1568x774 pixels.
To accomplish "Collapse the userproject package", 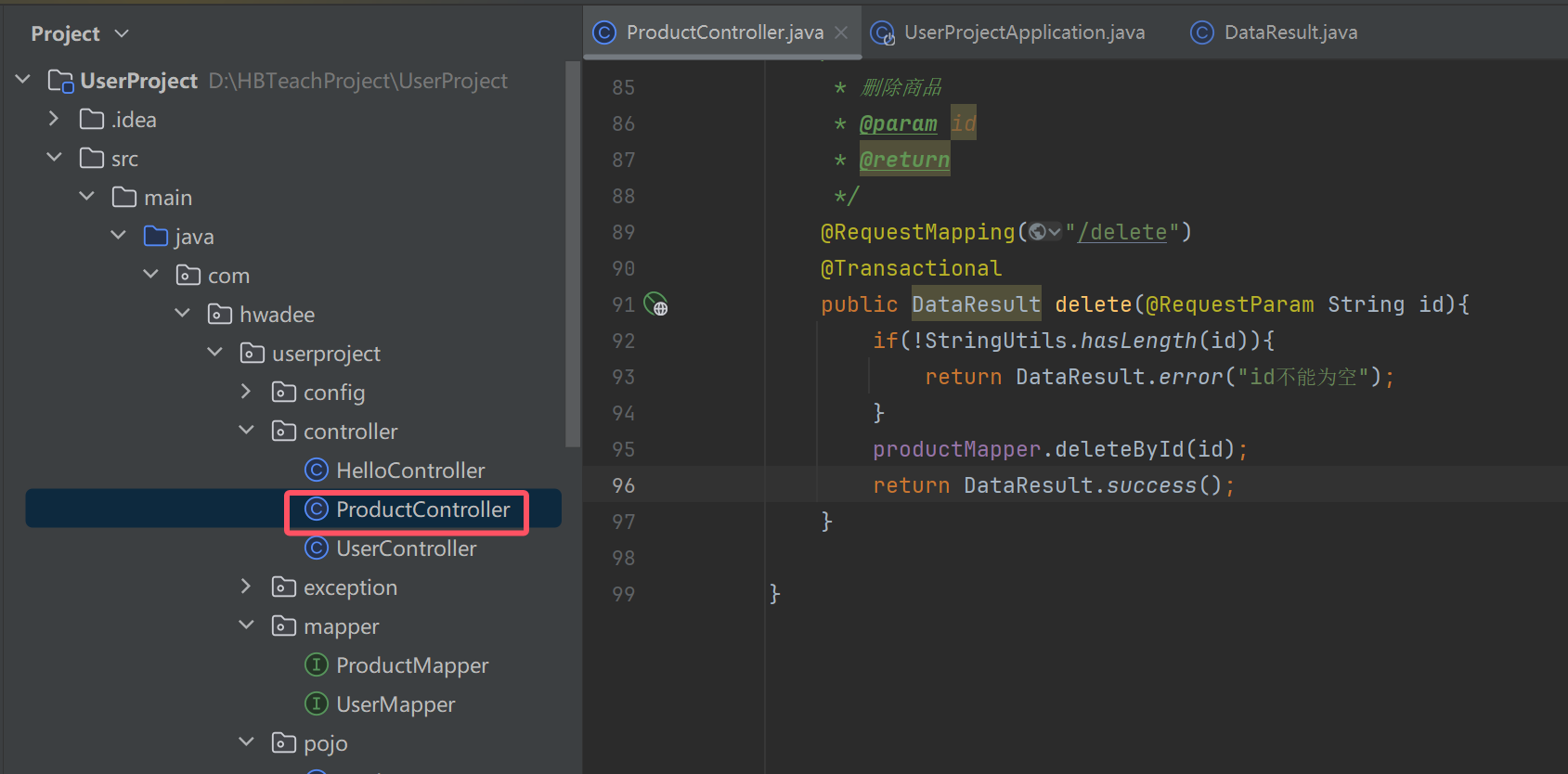I will [214, 353].
